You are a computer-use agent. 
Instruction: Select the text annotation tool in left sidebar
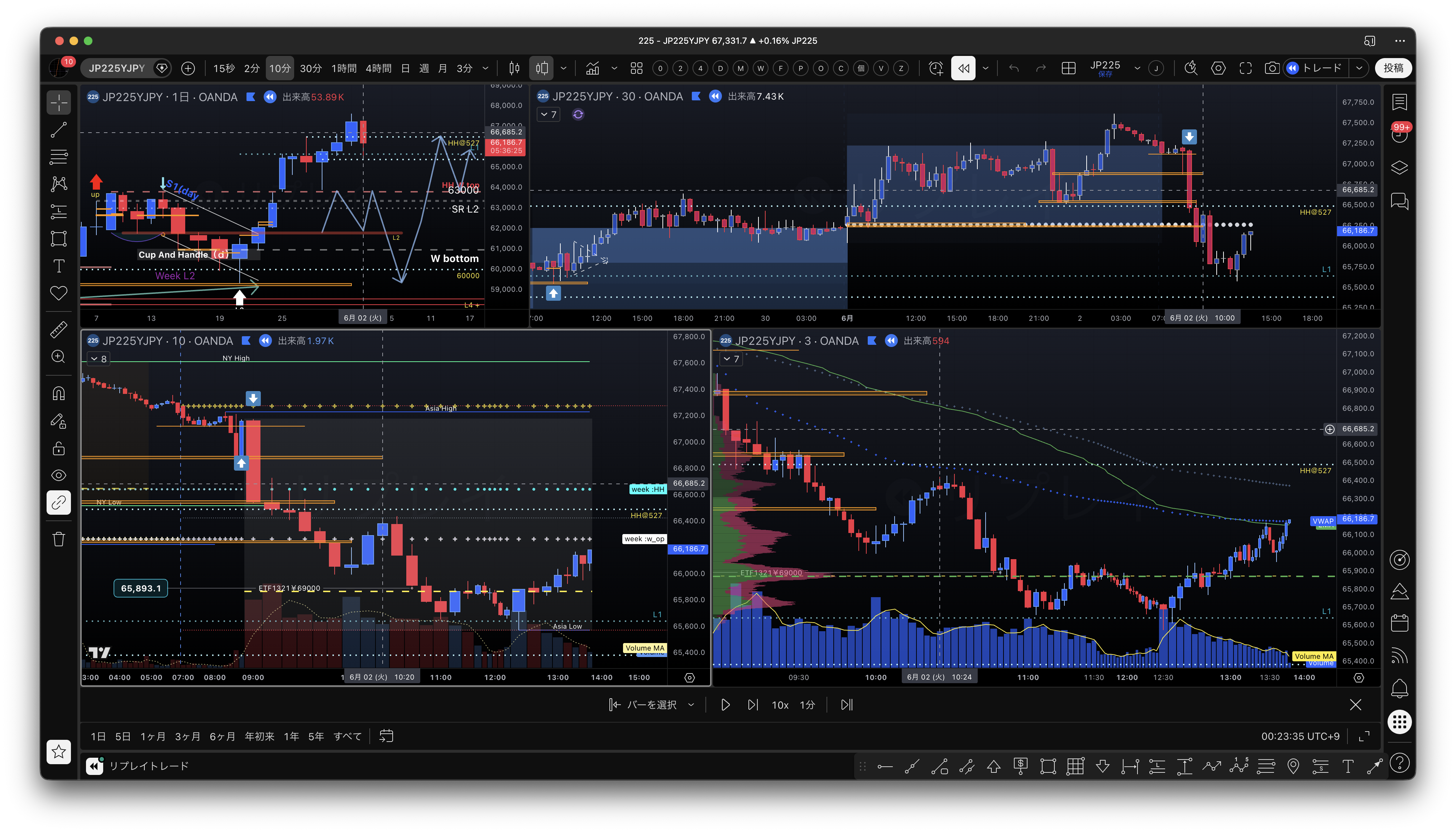pyautogui.click(x=59, y=266)
